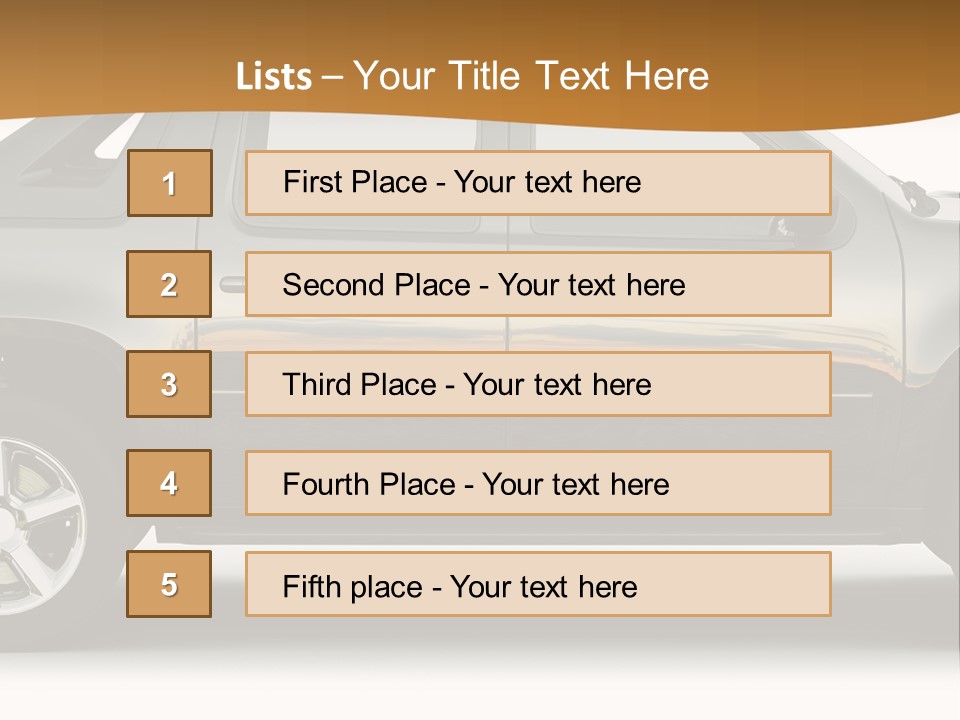This screenshot has height=720, width=960.
Task: Click the bold word "Lists" in the title
Action: point(273,77)
